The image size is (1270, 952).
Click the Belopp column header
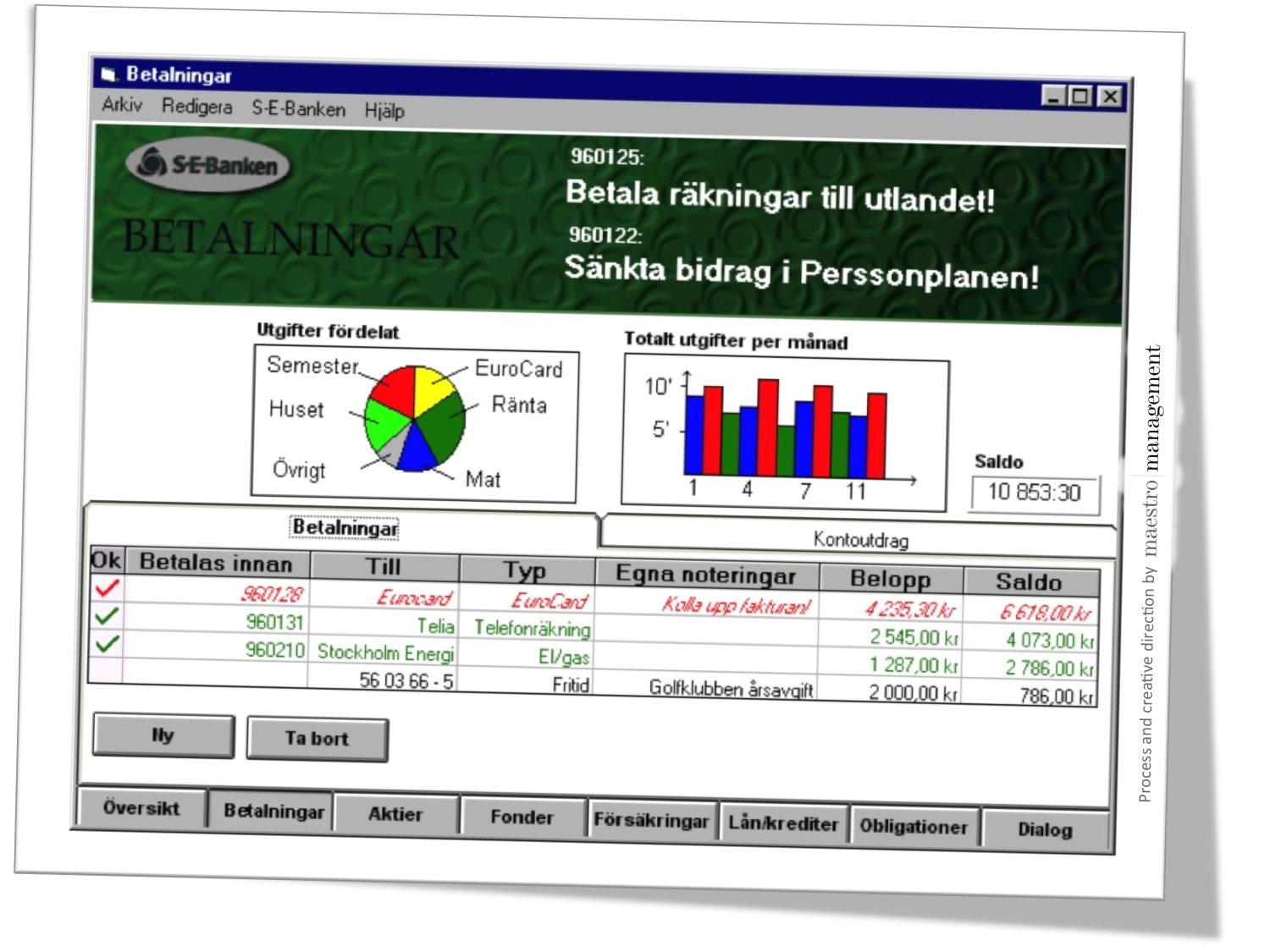891,579
